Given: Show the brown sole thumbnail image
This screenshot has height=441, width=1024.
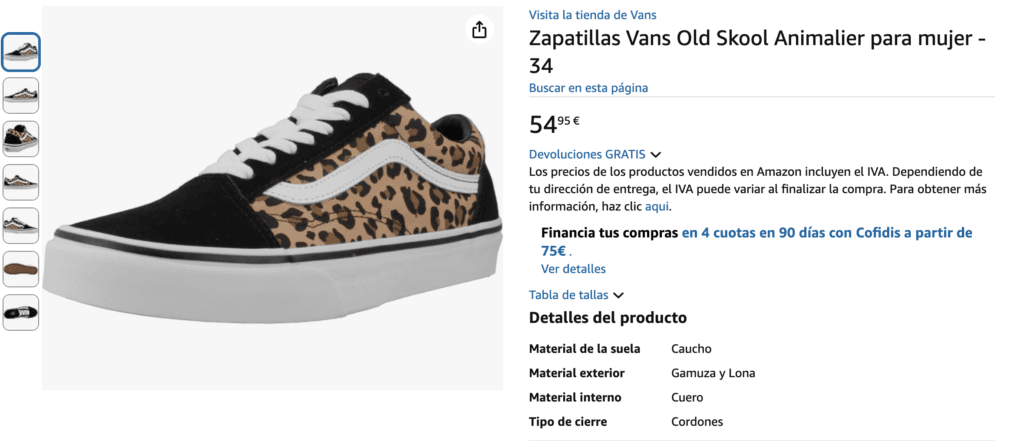Looking at the screenshot, I should click(21, 269).
